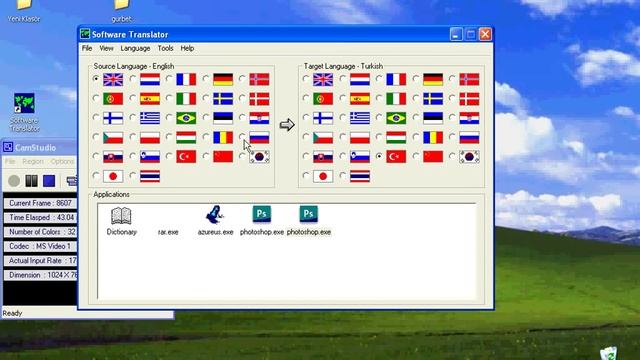Choose the Swedish flag in Source Language
The height and width of the screenshot is (360, 640).
tap(223, 99)
